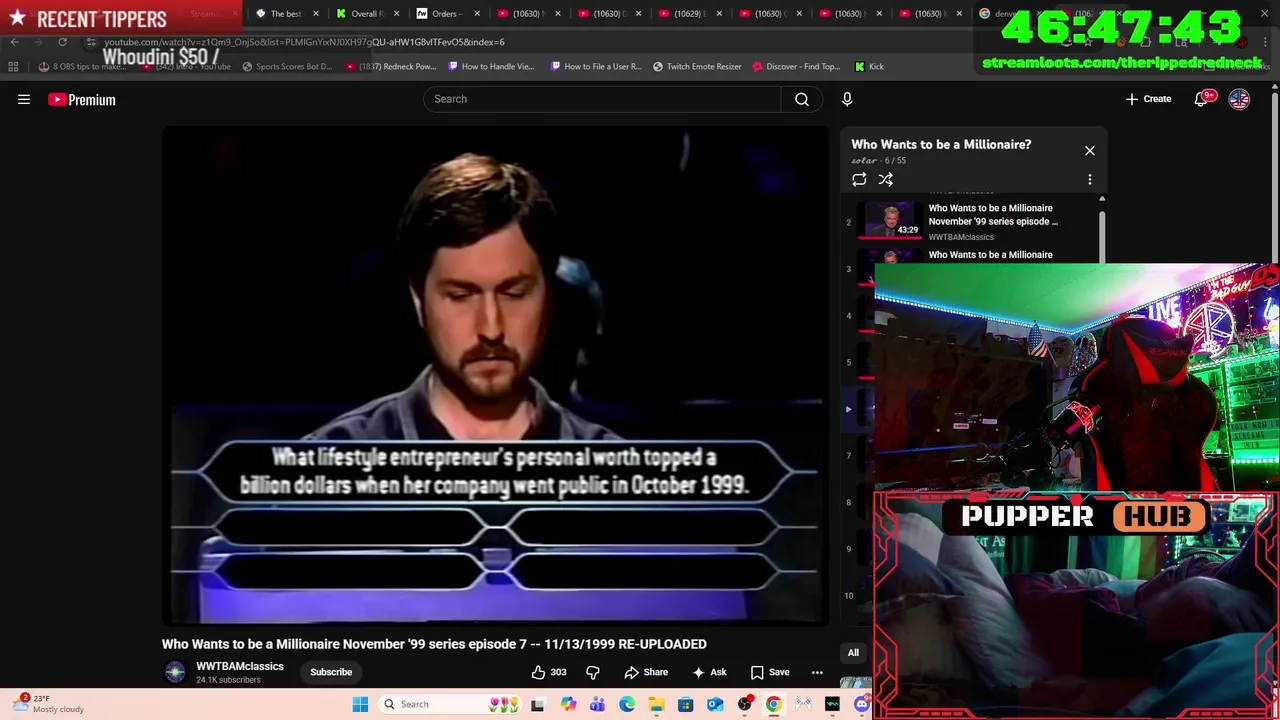
Task: Open the Kick bookmark
Action: tap(869, 67)
